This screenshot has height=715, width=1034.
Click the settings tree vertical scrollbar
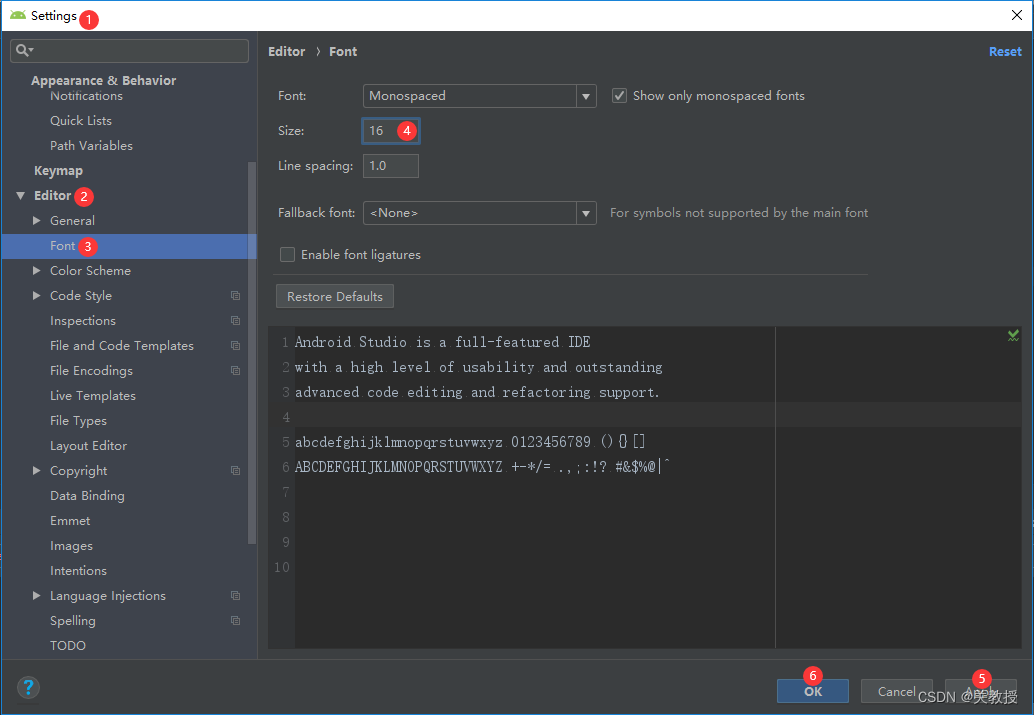pos(252,353)
